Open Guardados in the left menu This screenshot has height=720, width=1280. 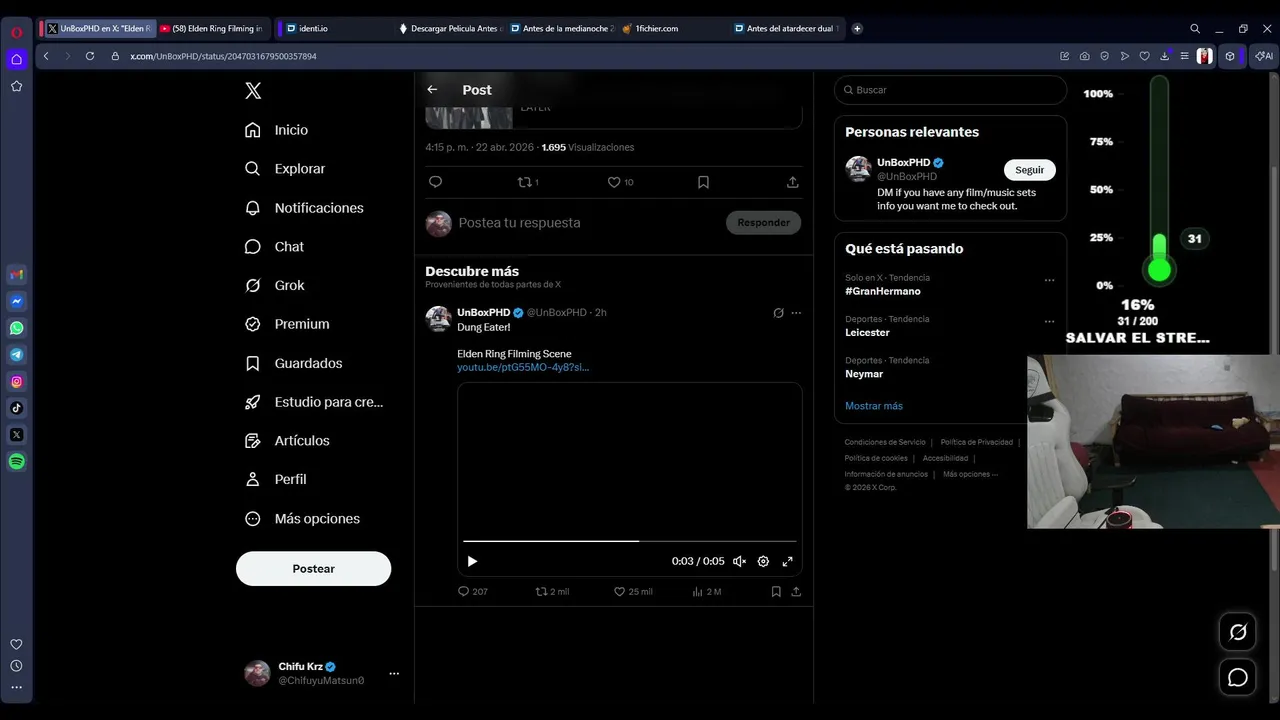click(295, 363)
